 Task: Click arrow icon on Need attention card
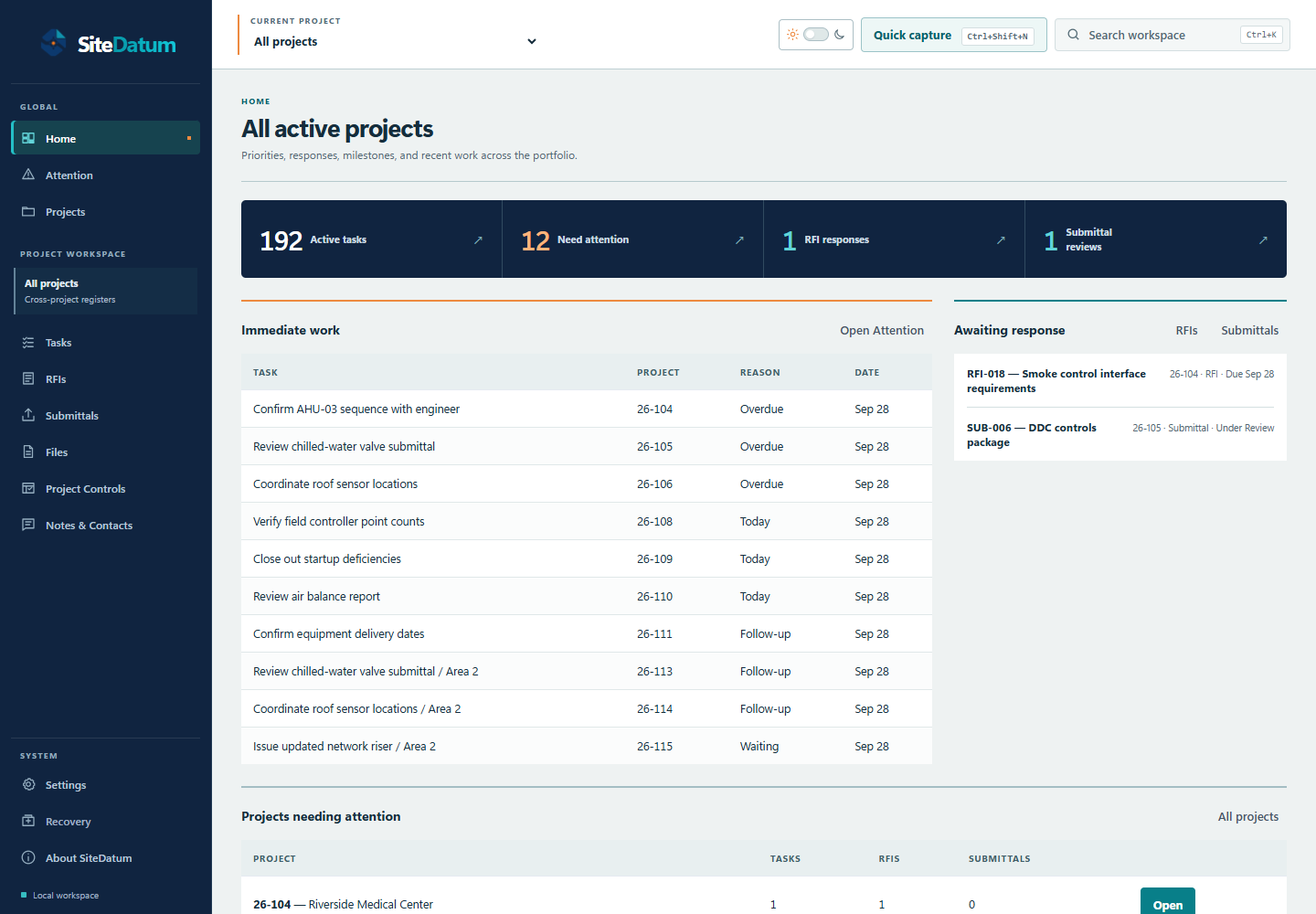739,239
